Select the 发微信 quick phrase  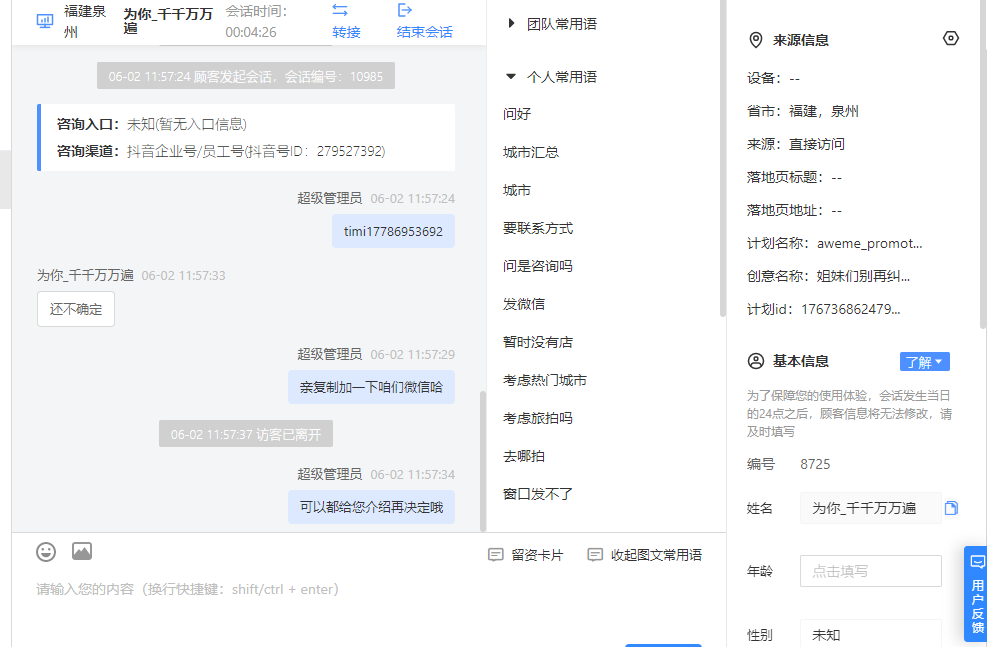[x=524, y=304]
